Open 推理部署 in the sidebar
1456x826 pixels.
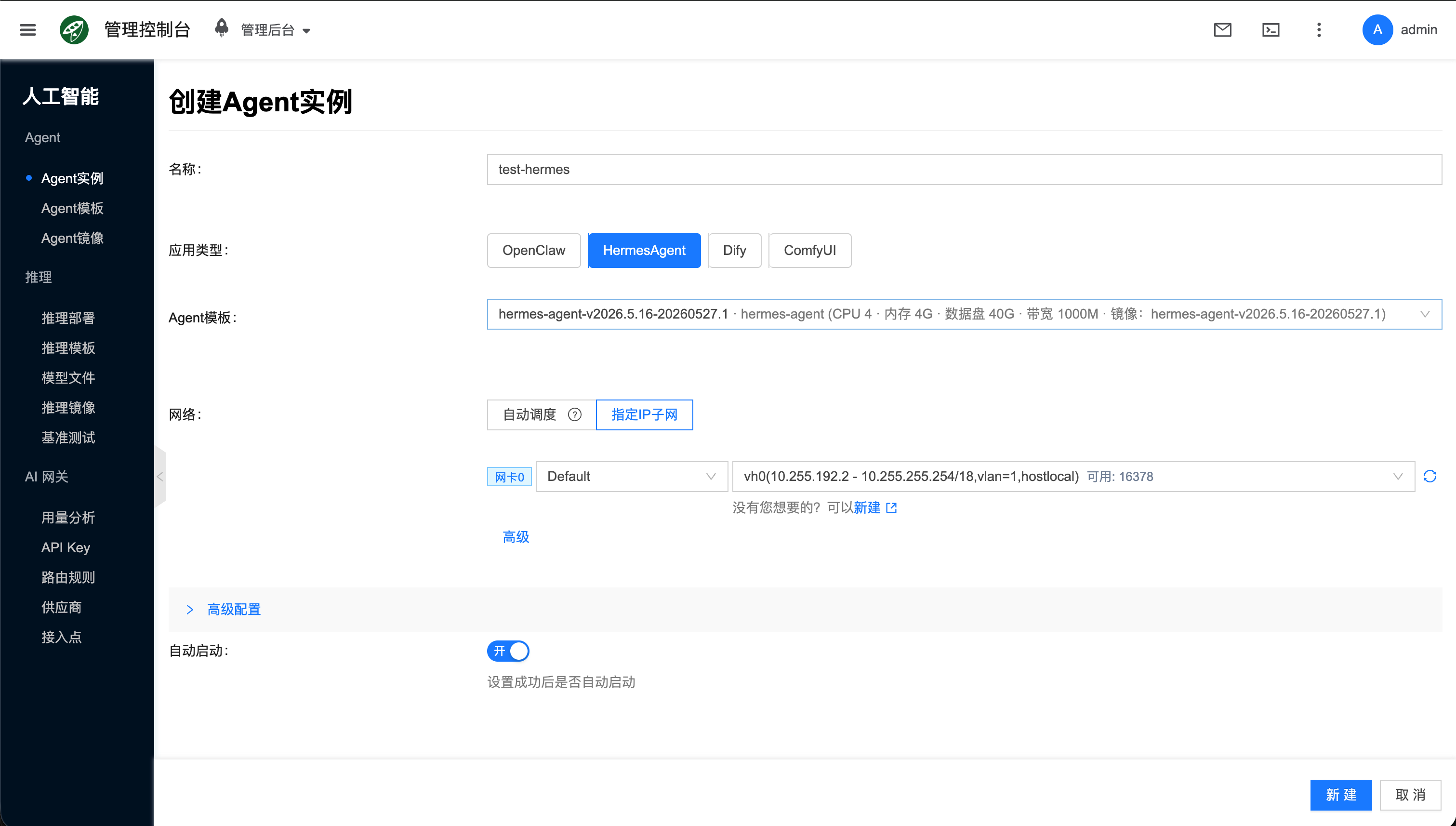pyautogui.click(x=68, y=318)
